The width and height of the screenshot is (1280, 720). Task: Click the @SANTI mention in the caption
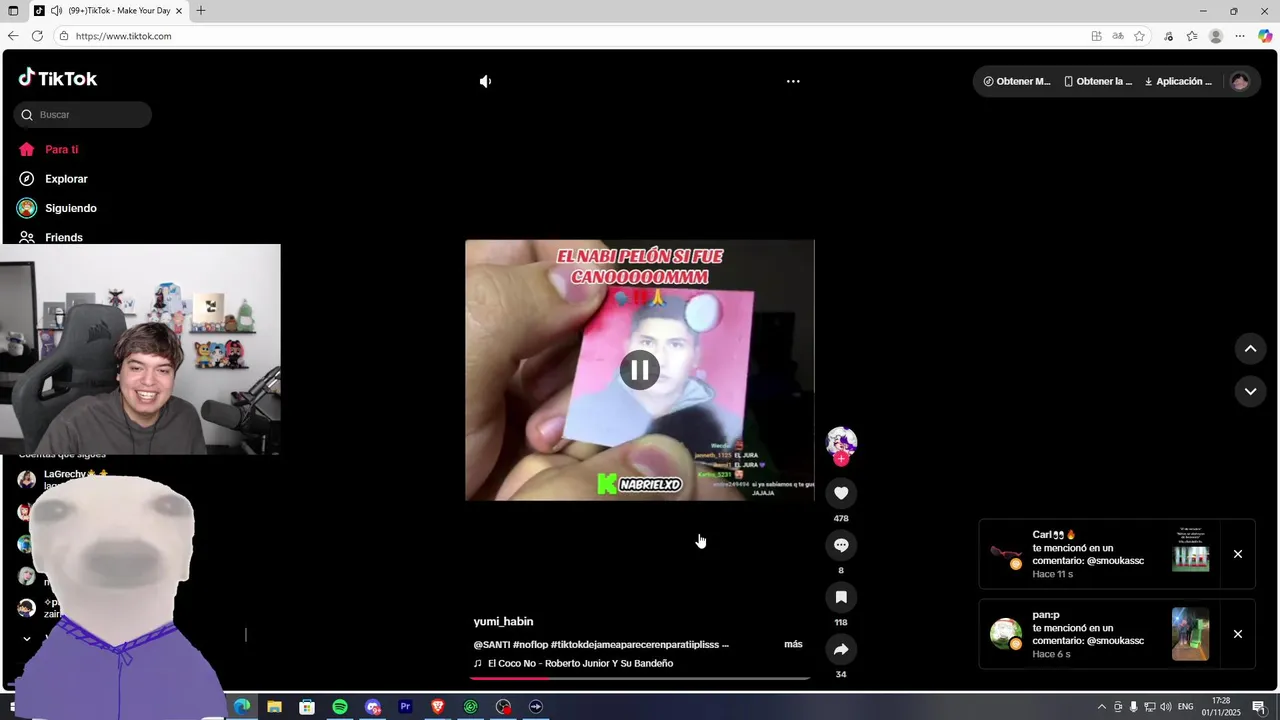pyautogui.click(x=491, y=645)
